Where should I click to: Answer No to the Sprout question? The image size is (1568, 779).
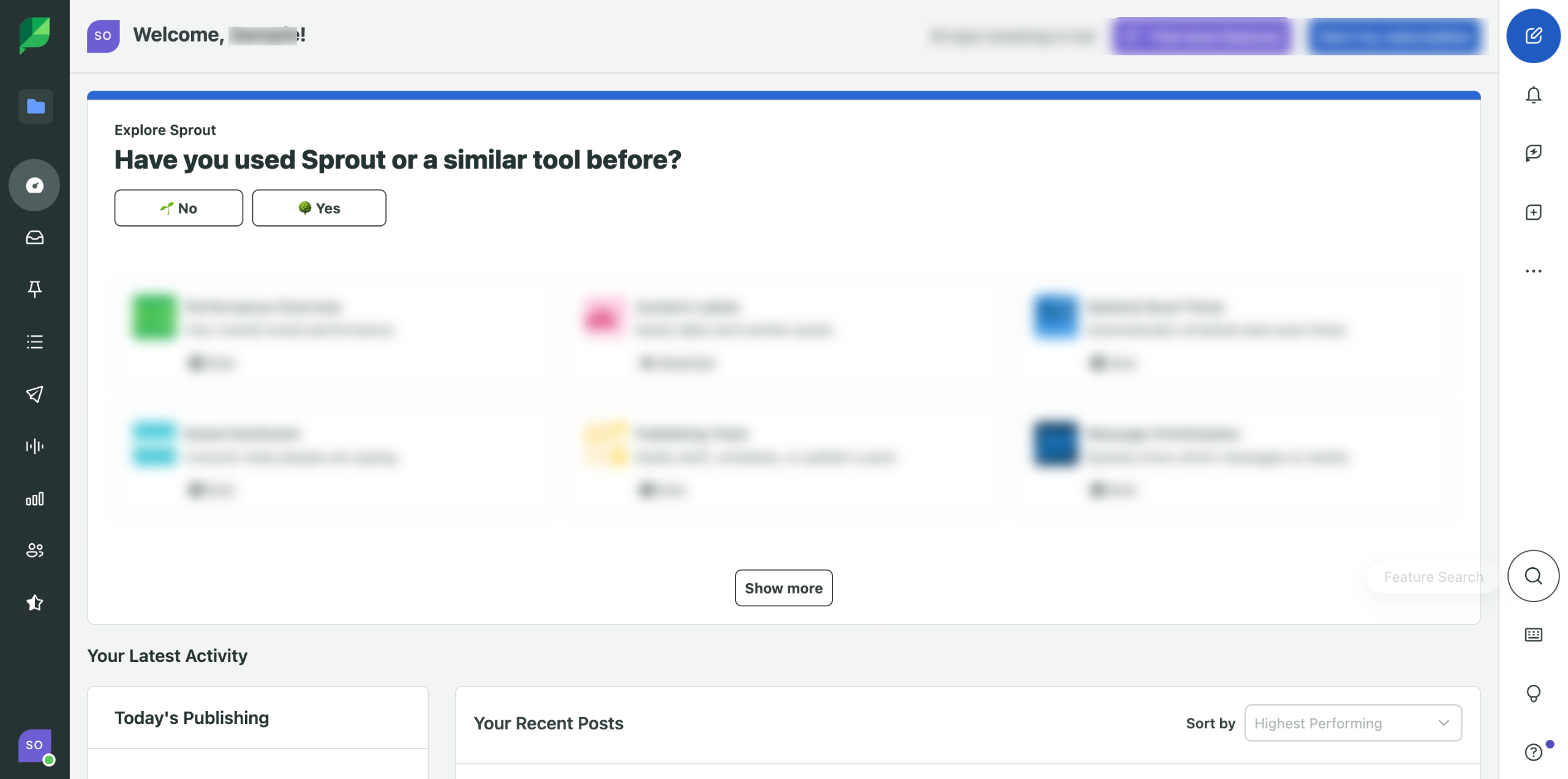(x=178, y=208)
